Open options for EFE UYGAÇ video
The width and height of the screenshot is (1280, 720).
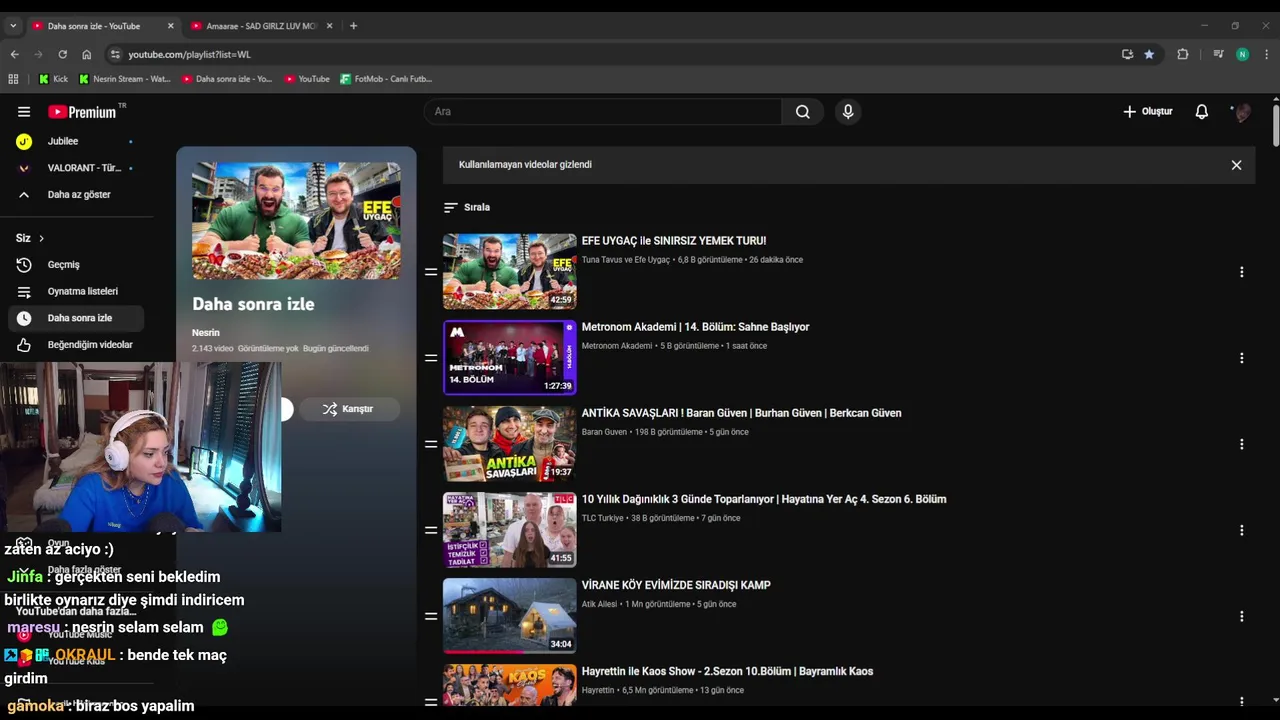point(1241,272)
